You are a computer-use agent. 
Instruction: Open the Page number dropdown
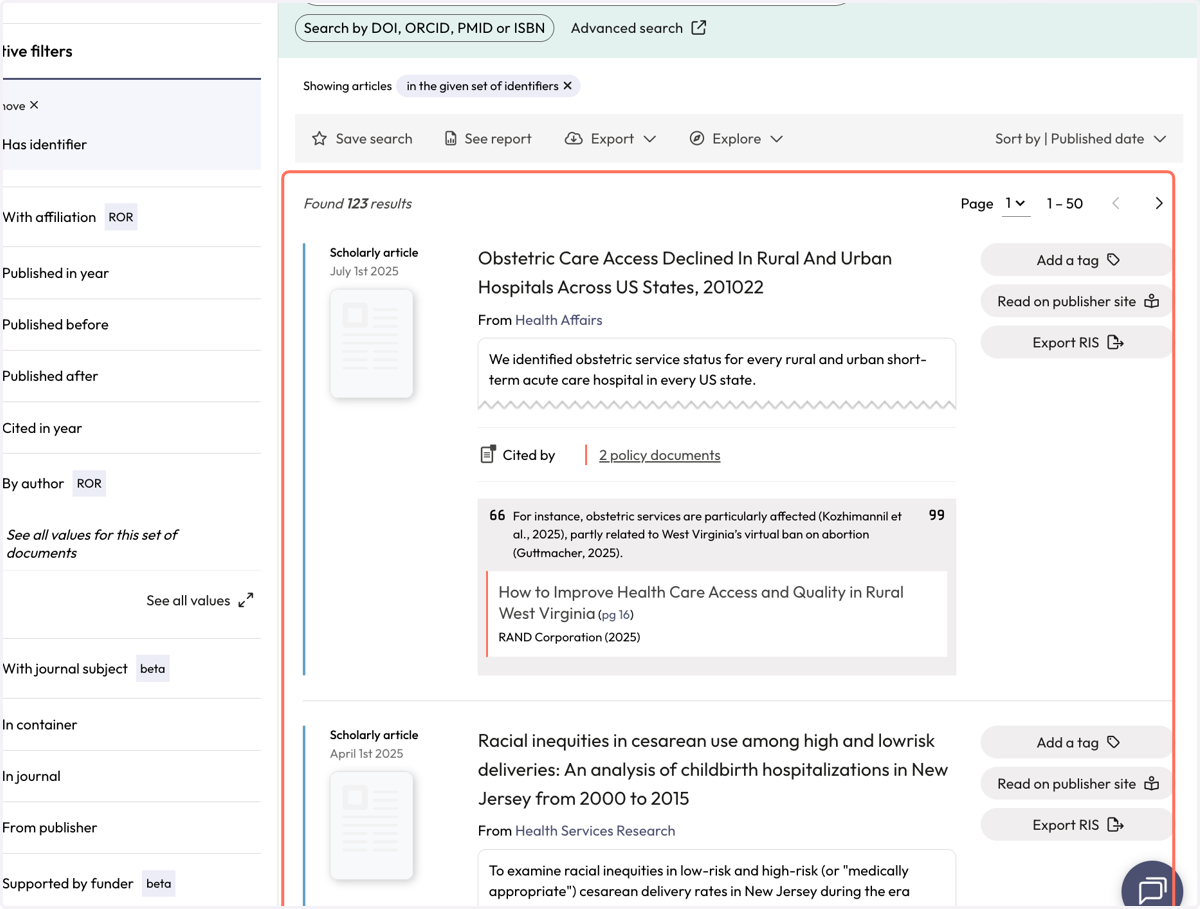[1015, 204]
